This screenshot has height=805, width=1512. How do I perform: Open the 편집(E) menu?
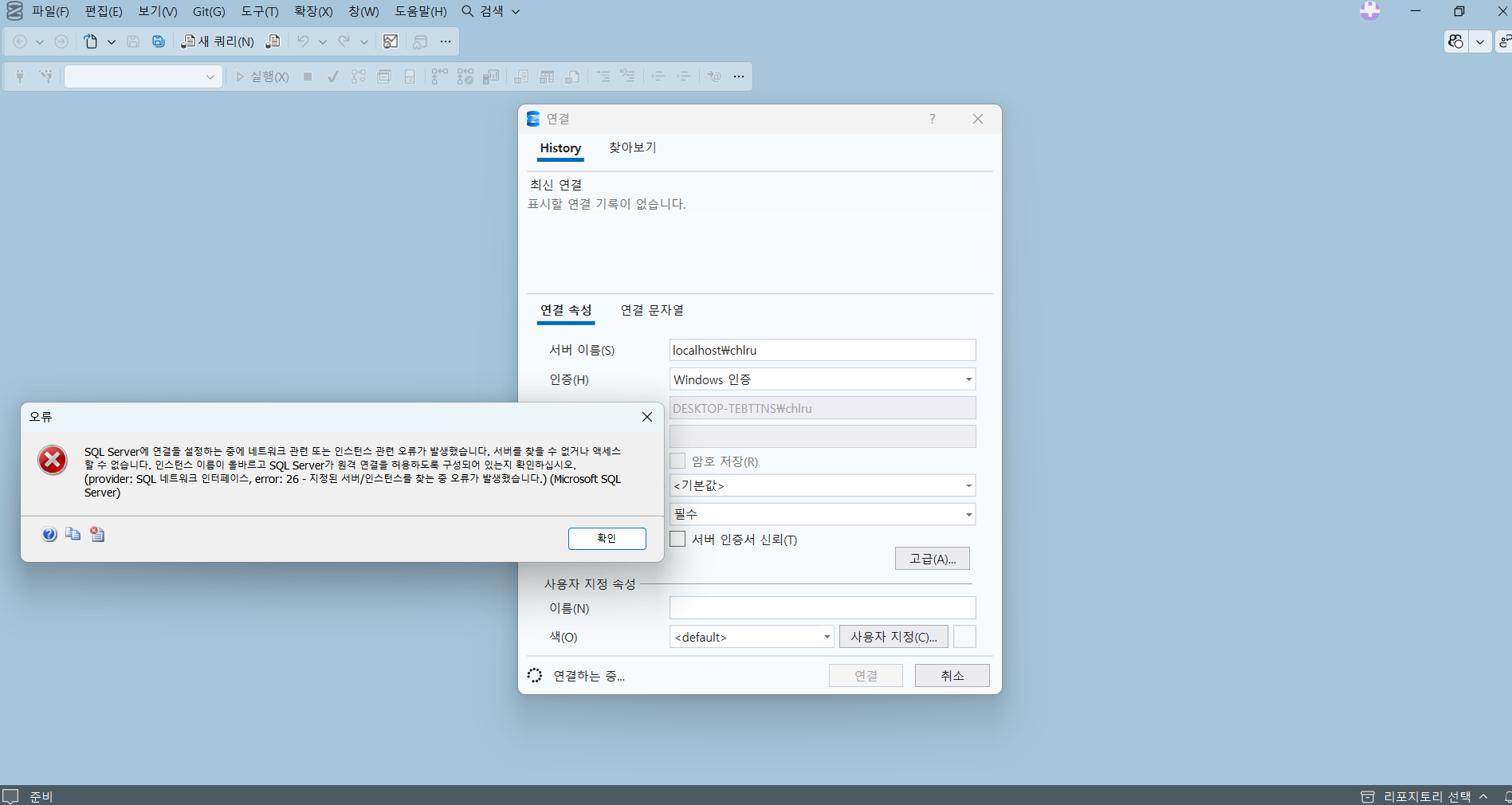click(104, 11)
